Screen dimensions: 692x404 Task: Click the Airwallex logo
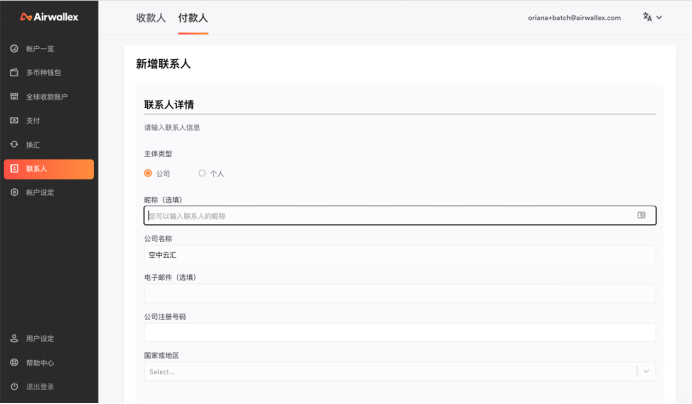(49, 17)
